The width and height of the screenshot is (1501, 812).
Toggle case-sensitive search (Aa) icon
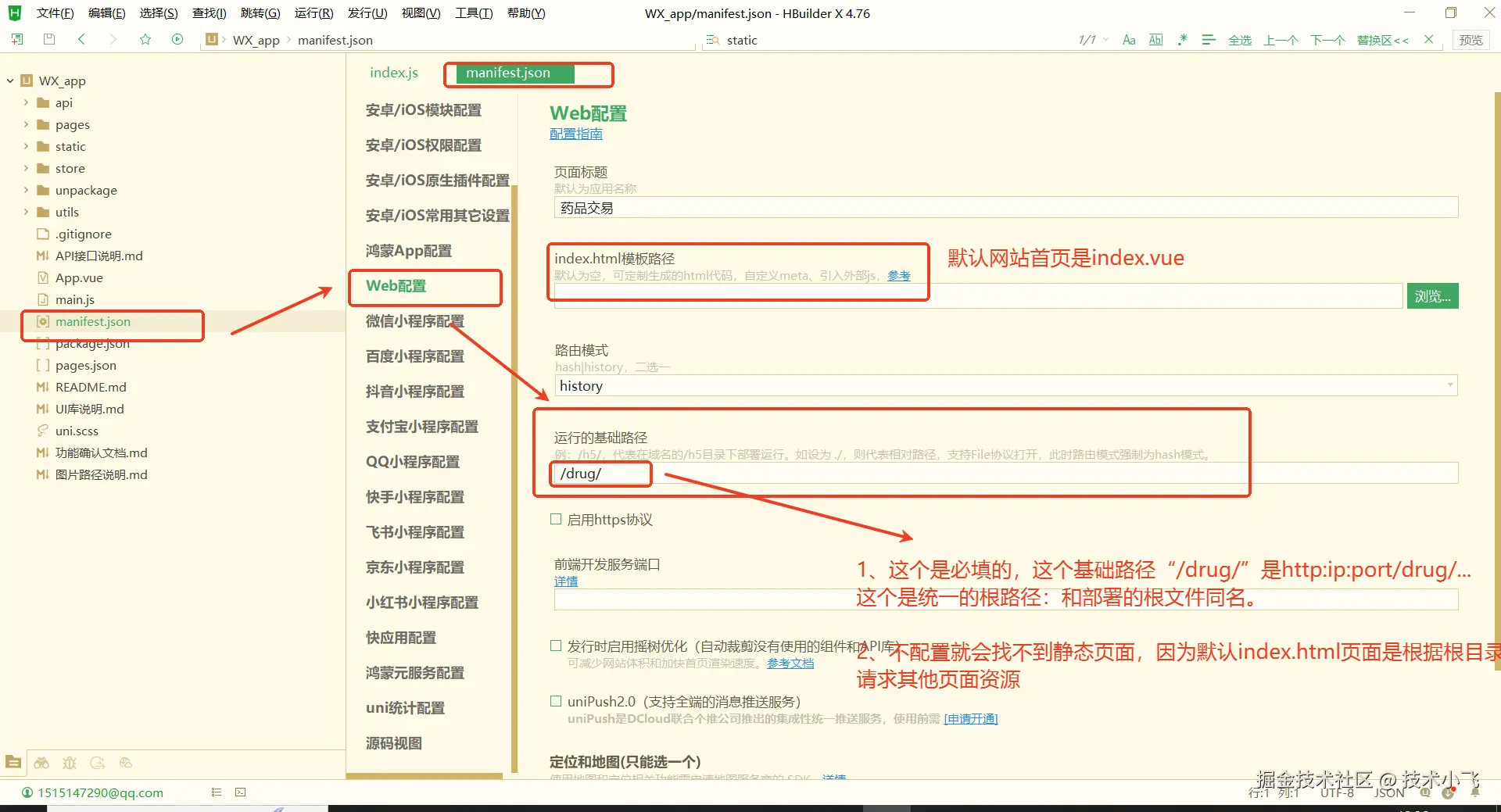[x=1129, y=40]
